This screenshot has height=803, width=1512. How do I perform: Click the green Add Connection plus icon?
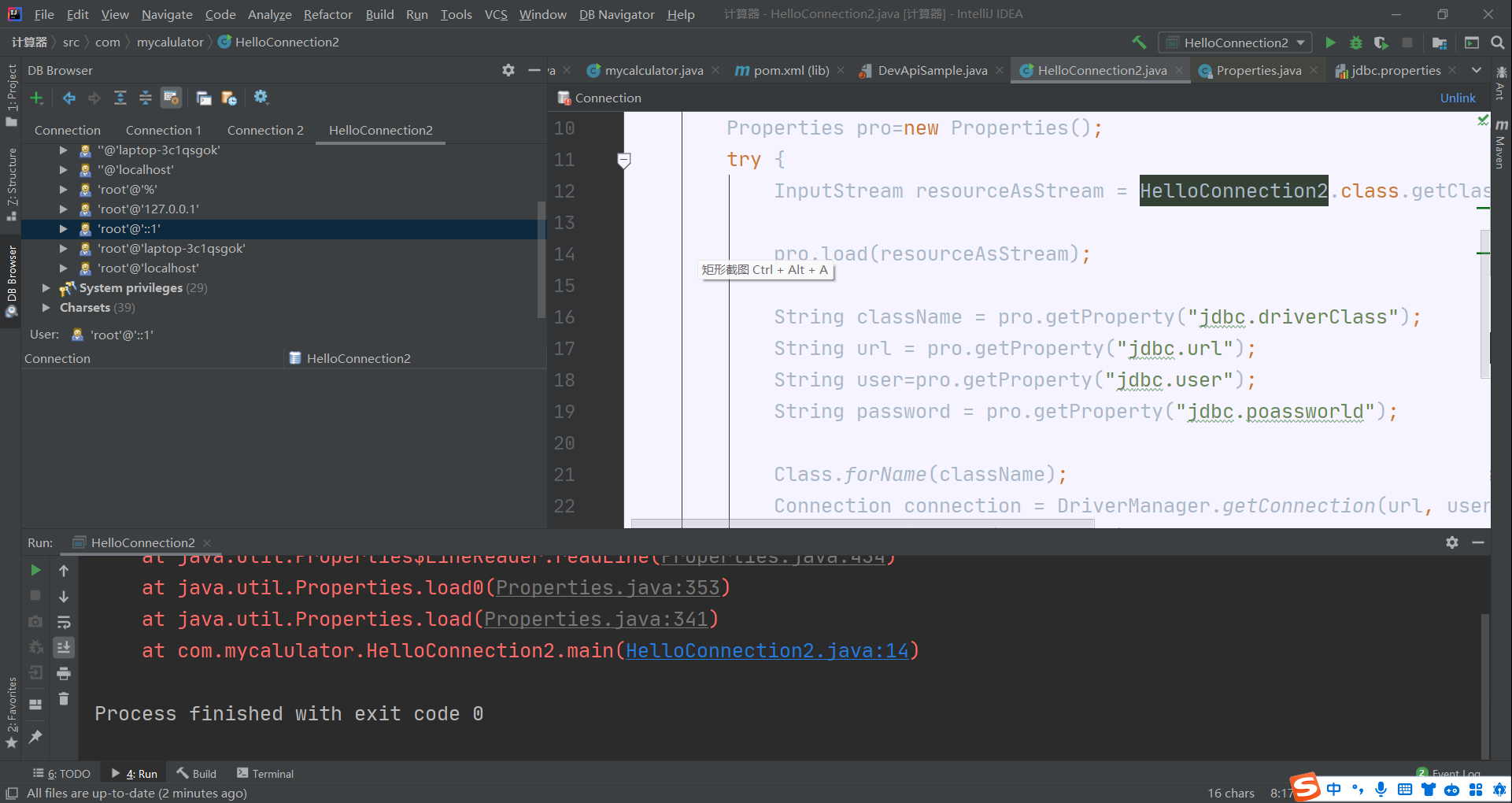coord(36,98)
